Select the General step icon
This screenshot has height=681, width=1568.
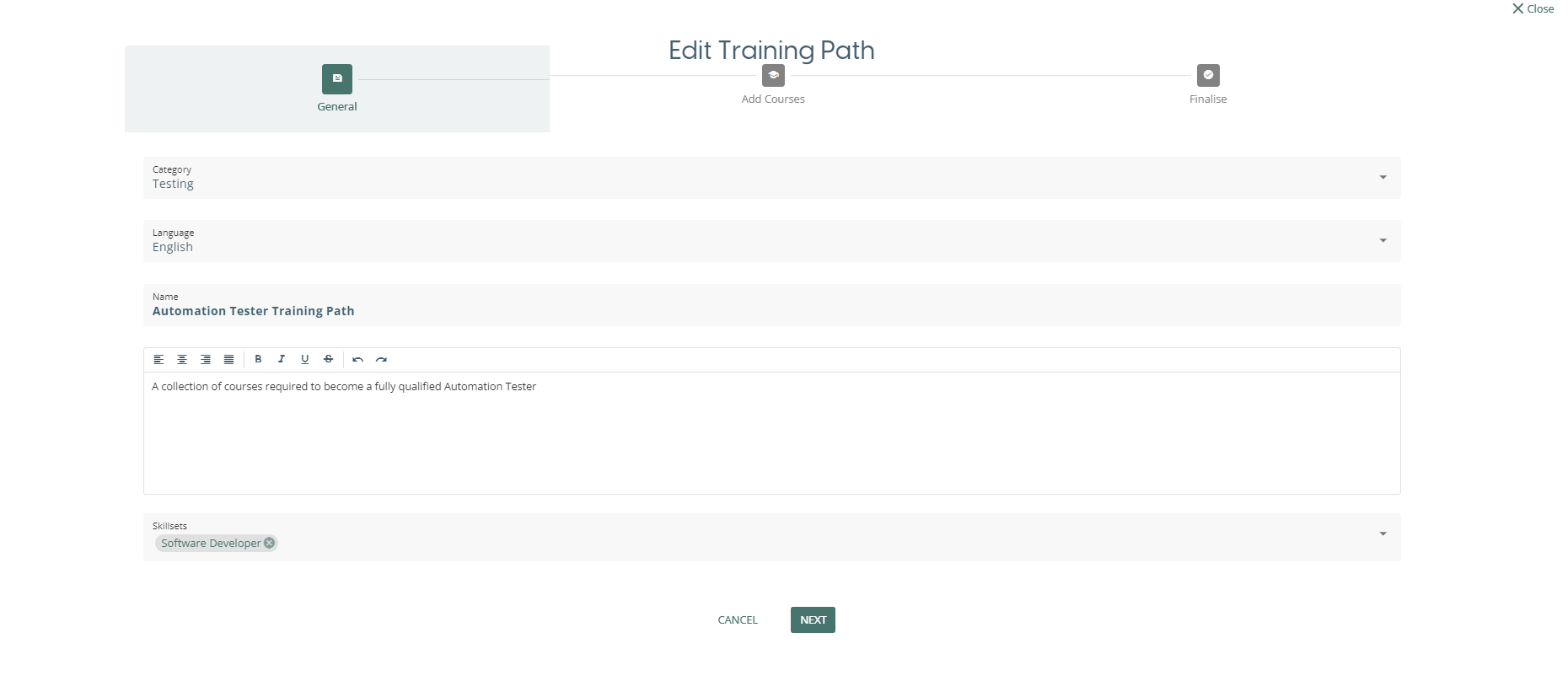337,79
